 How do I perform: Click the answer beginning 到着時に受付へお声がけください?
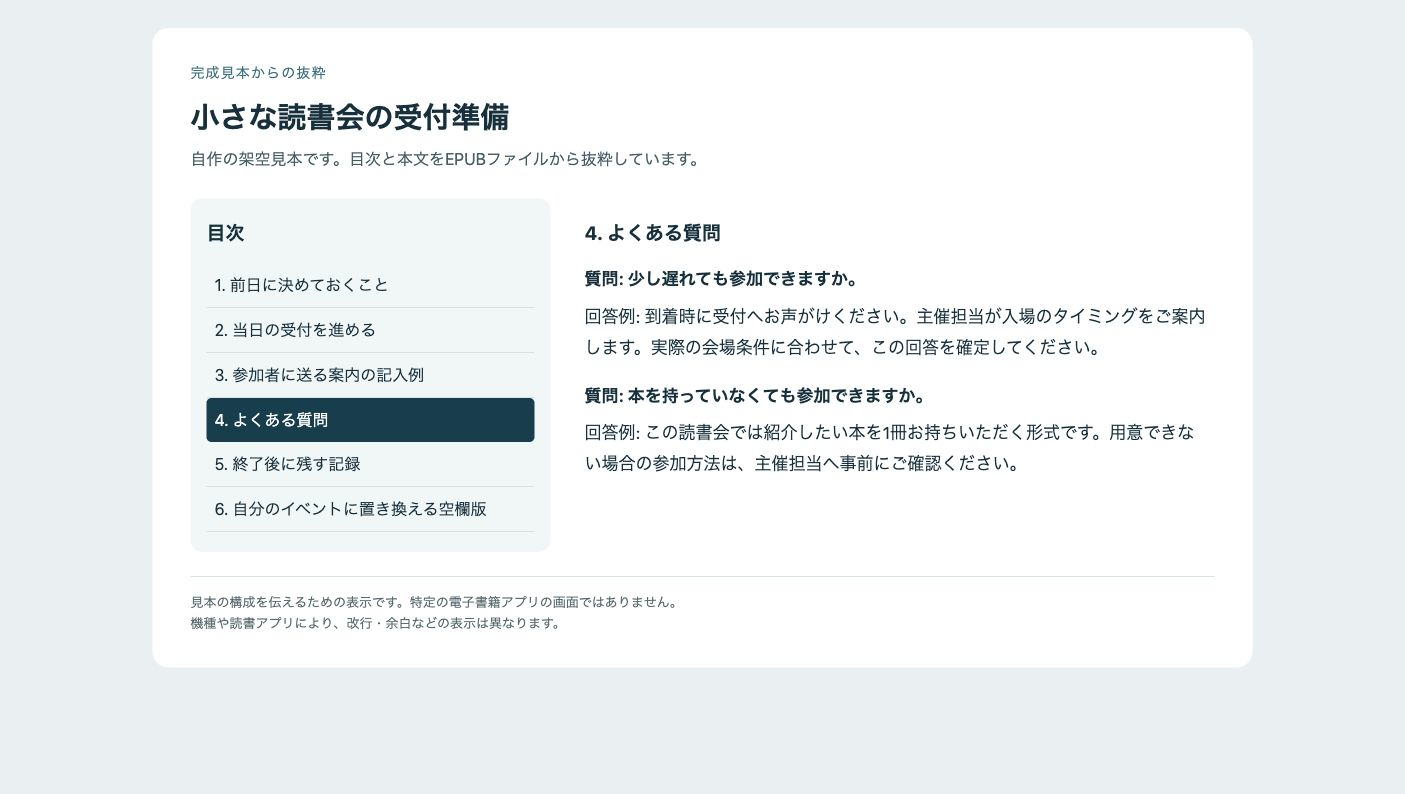(x=896, y=332)
